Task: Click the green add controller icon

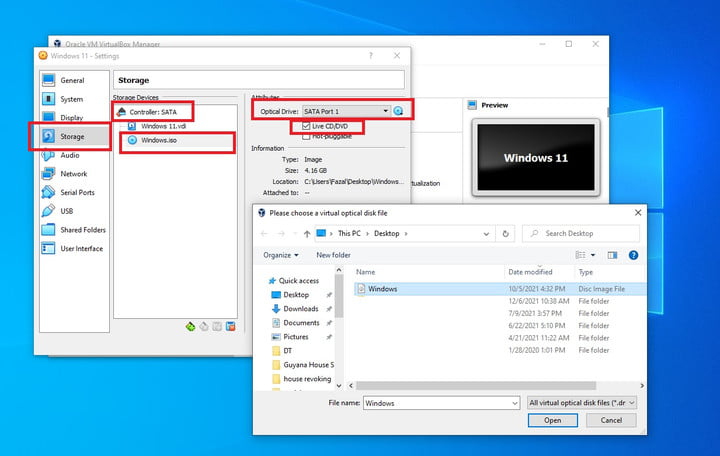Action: [x=190, y=327]
